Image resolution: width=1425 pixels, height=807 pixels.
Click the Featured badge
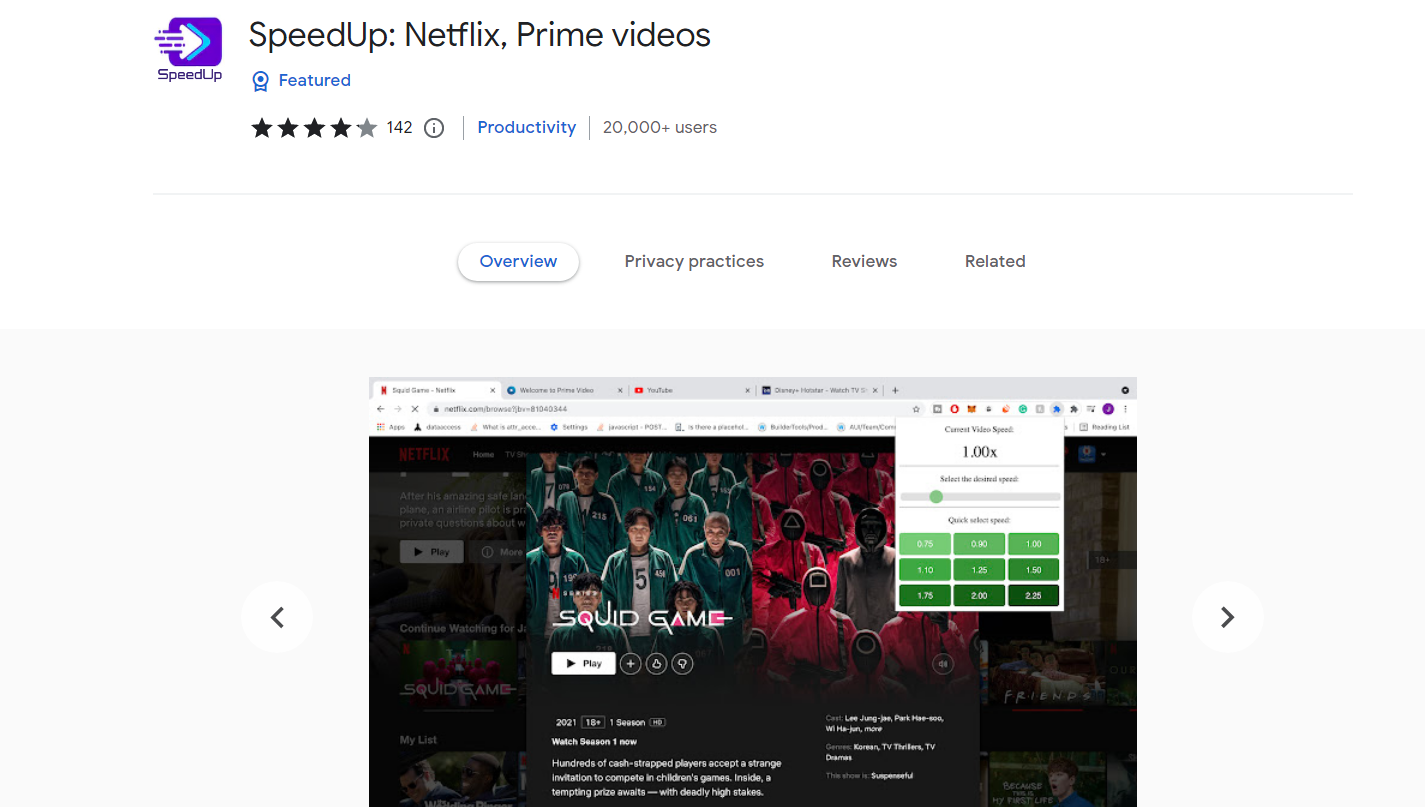click(300, 81)
